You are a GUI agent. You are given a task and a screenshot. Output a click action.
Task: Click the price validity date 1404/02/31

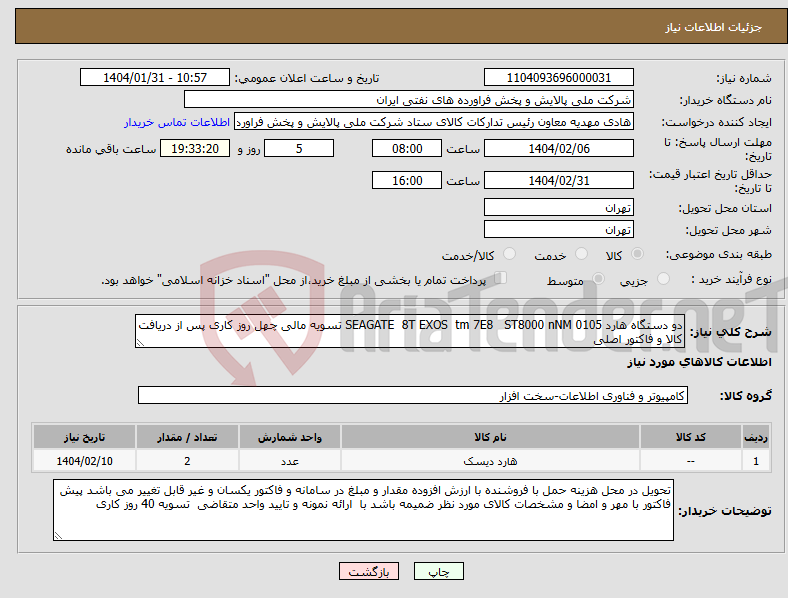[x=559, y=180]
